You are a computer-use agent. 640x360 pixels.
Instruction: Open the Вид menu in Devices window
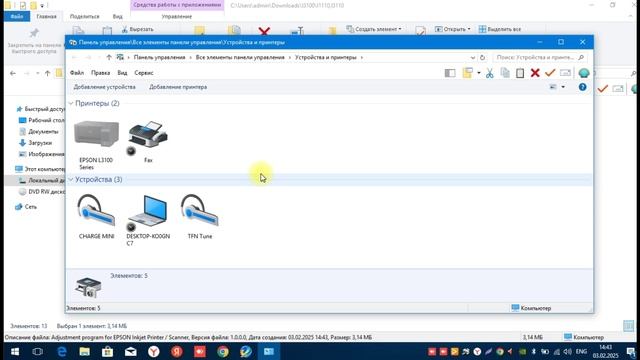[122, 73]
